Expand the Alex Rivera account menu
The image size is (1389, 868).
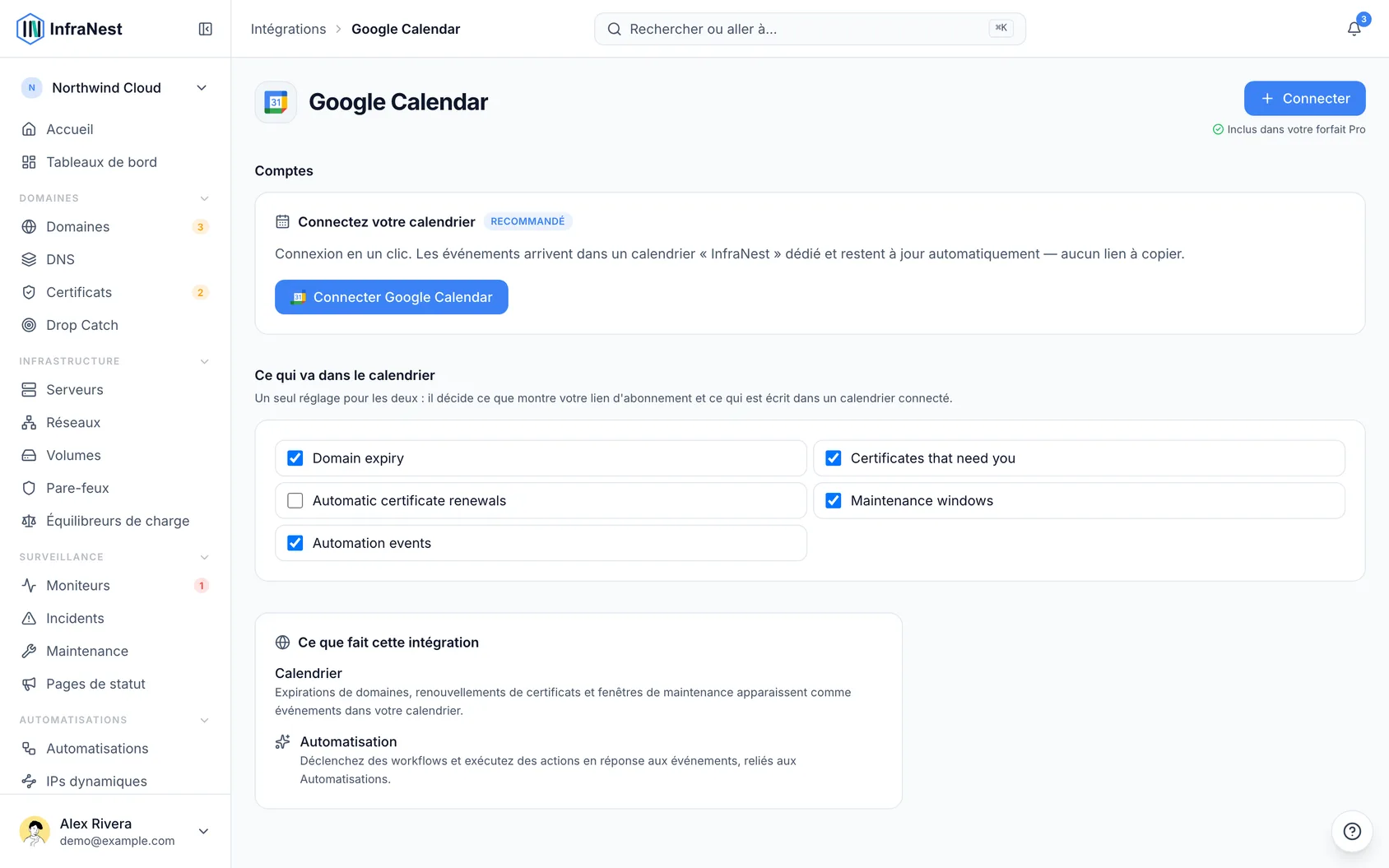pos(115,831)
